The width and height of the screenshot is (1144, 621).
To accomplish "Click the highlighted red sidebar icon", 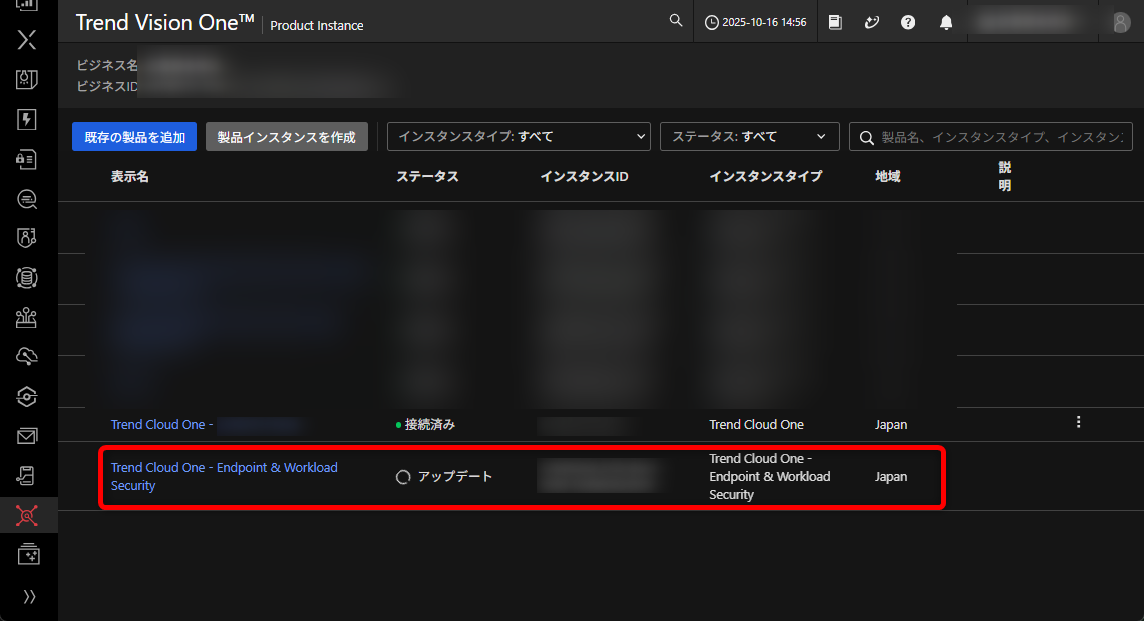I will tap(27, 515).
